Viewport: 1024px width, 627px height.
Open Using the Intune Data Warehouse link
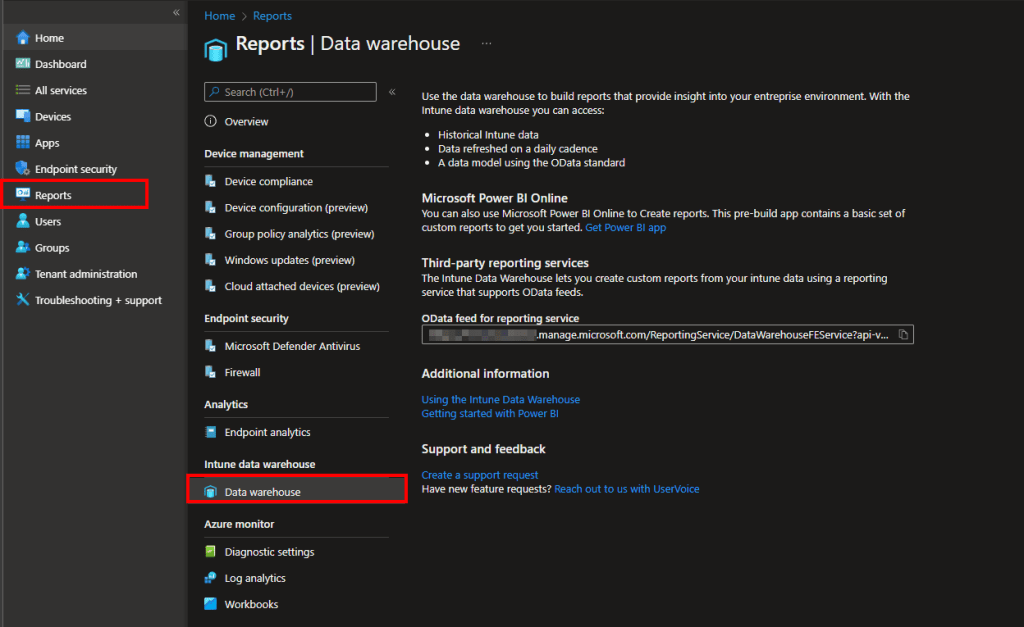(500, 399)
